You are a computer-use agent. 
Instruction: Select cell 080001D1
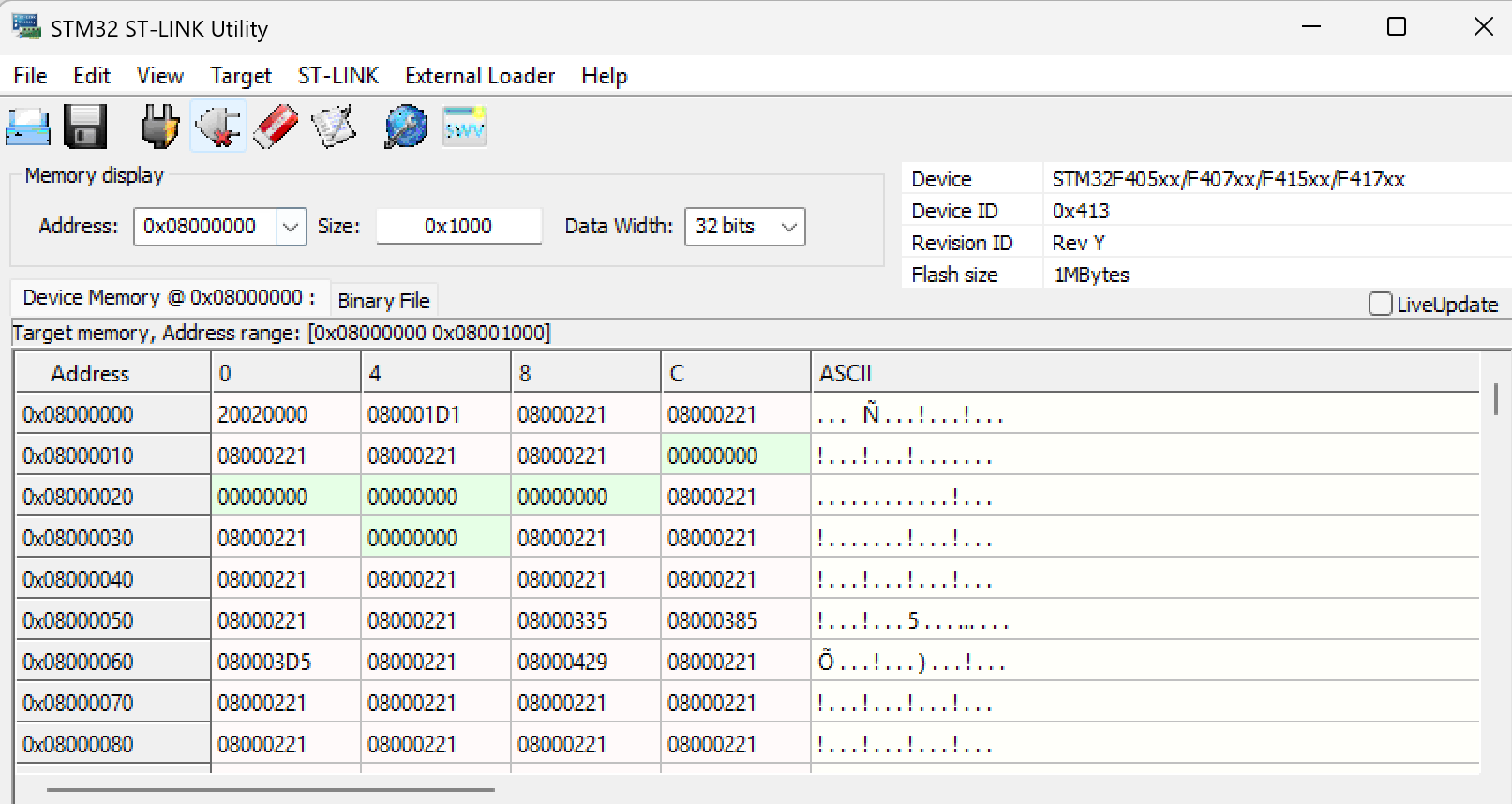point(436,414)
